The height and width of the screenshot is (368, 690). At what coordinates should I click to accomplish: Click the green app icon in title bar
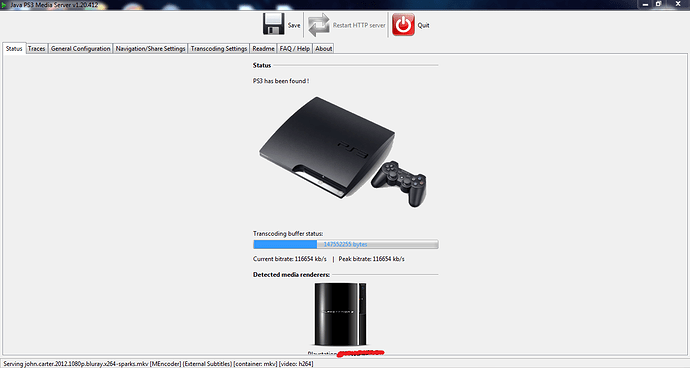4,5
